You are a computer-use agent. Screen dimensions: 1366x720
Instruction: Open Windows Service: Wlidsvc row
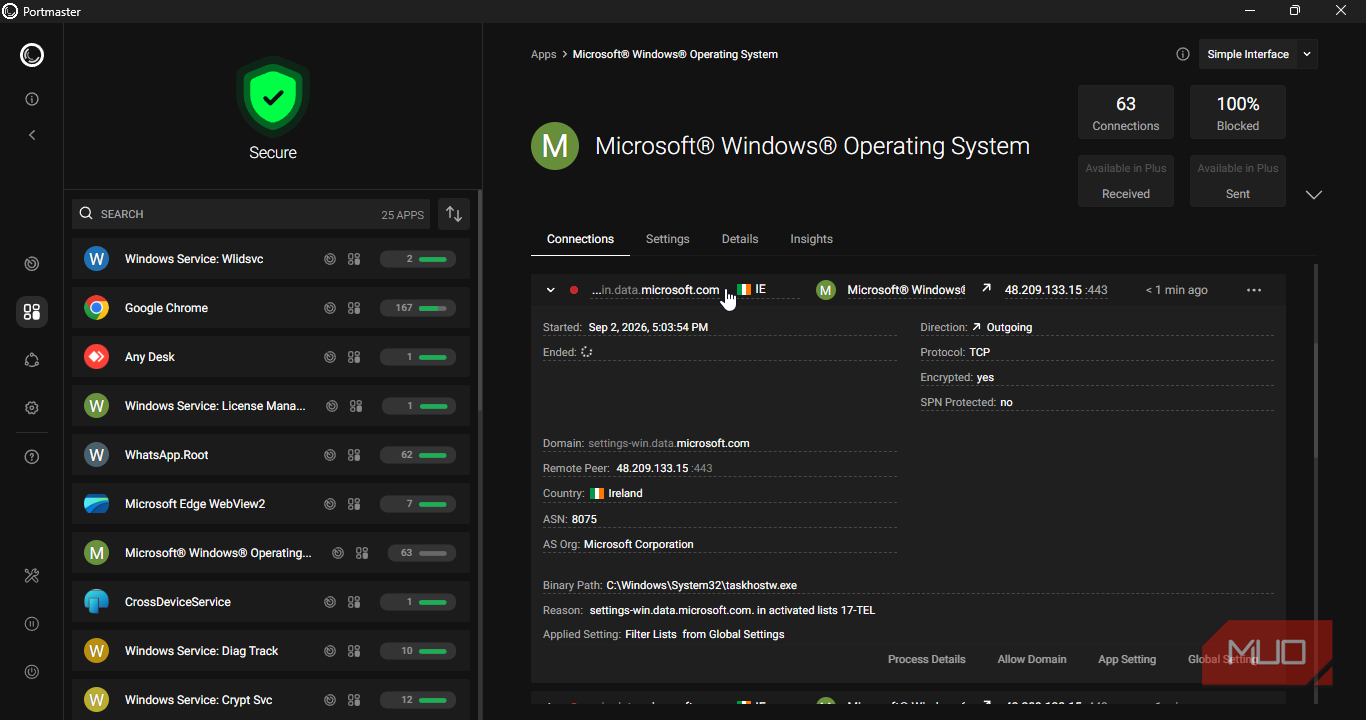coord(271,259)
